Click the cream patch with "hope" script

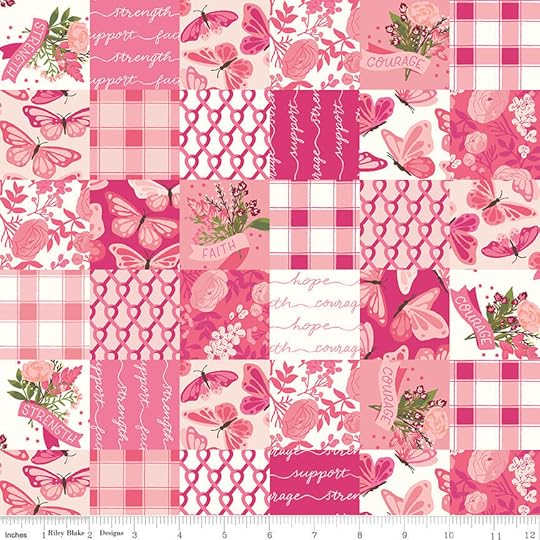tap(314, 315)
